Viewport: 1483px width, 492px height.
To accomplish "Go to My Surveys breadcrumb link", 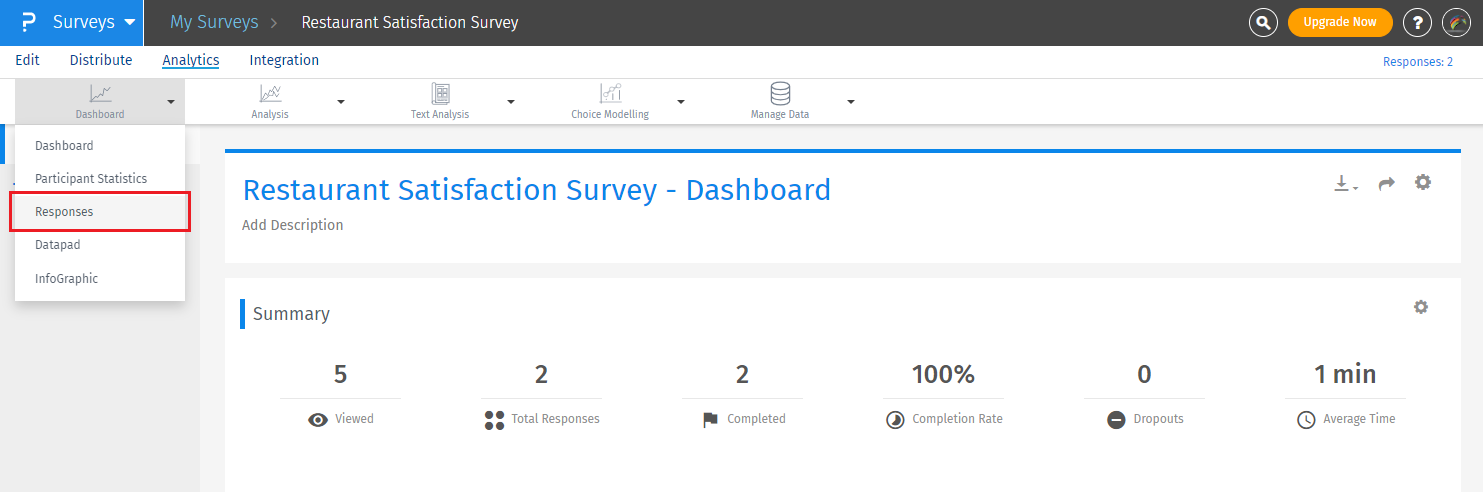I will click(x=214, y=22).
